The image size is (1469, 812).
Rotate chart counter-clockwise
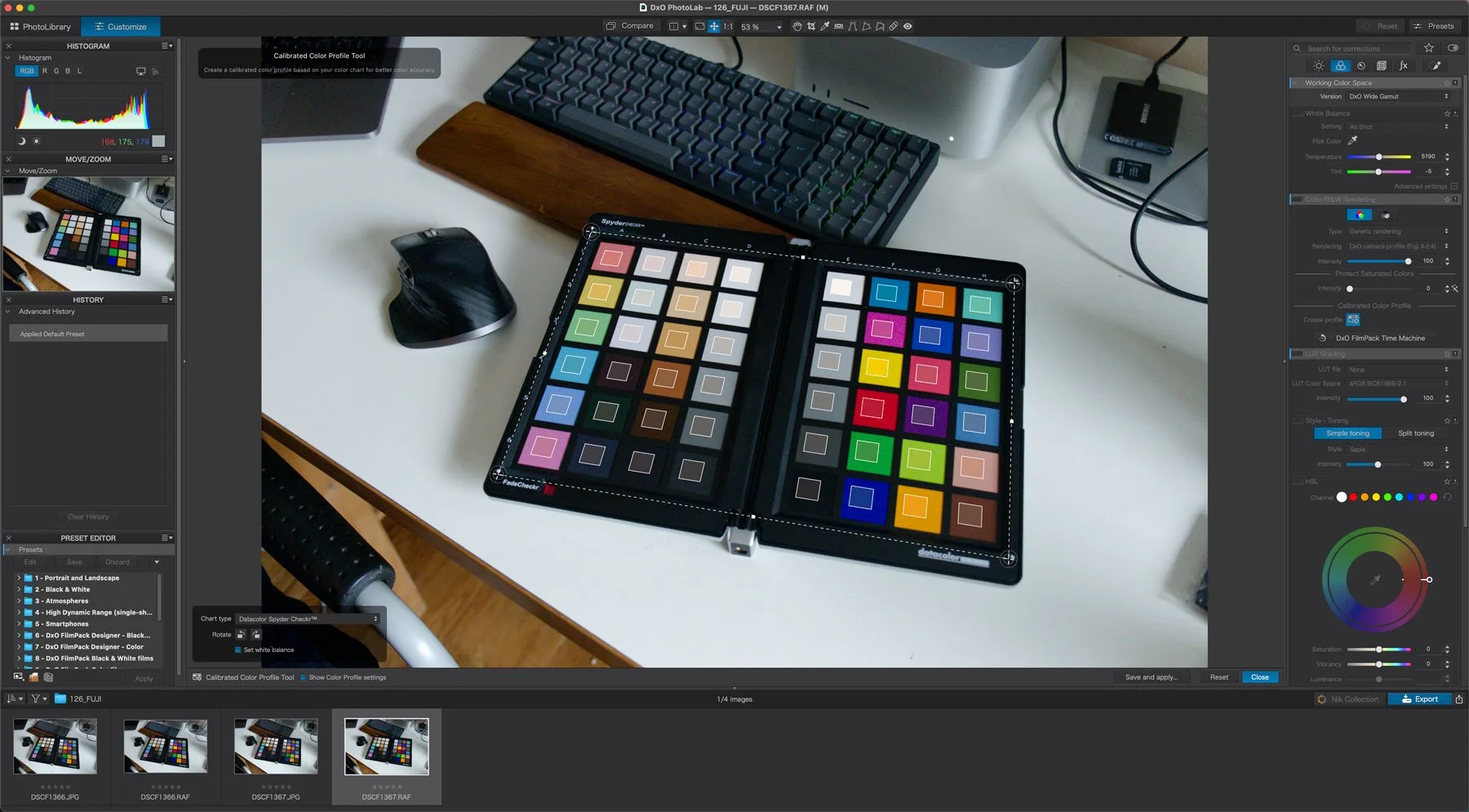click(x=241, y=634)
